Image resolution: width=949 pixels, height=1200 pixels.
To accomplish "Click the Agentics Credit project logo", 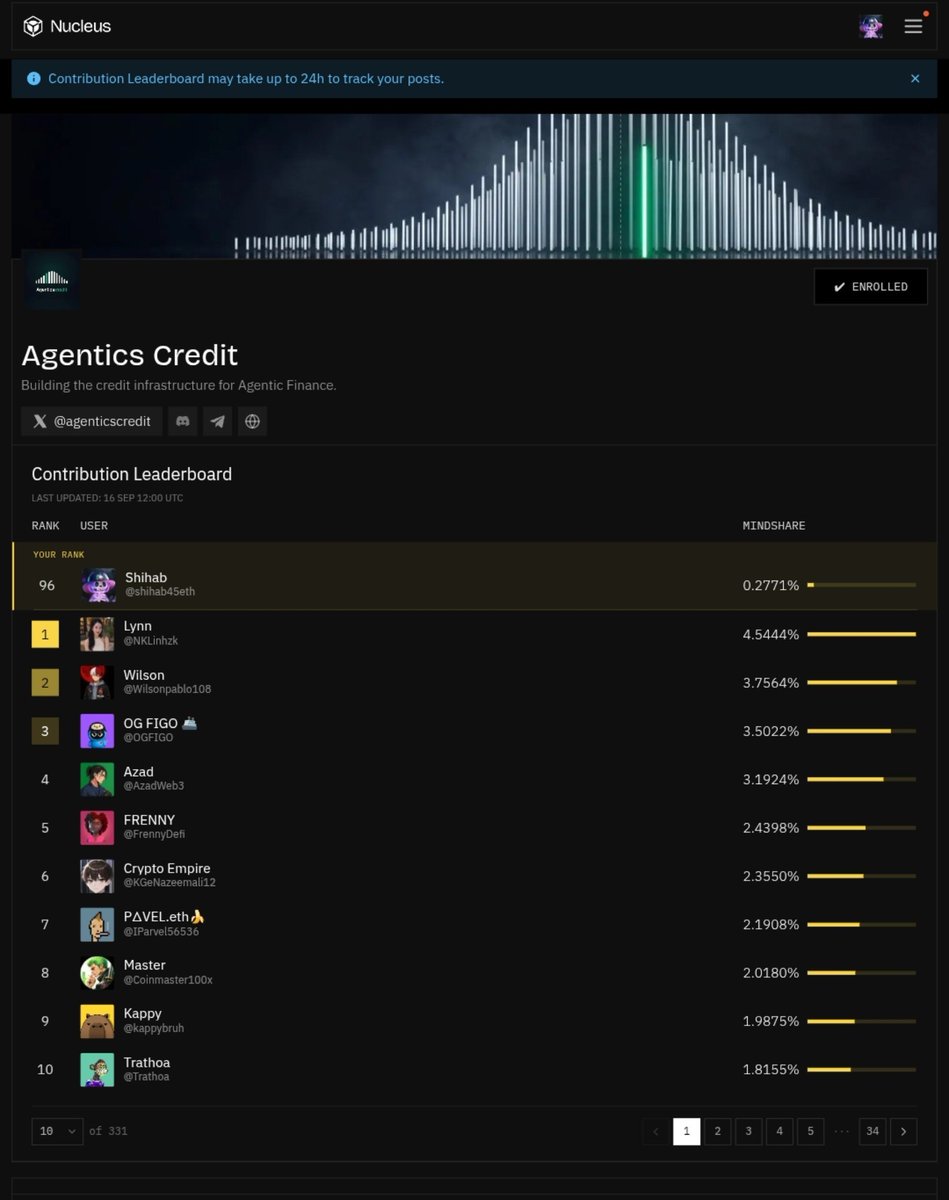I will [51, 279].
